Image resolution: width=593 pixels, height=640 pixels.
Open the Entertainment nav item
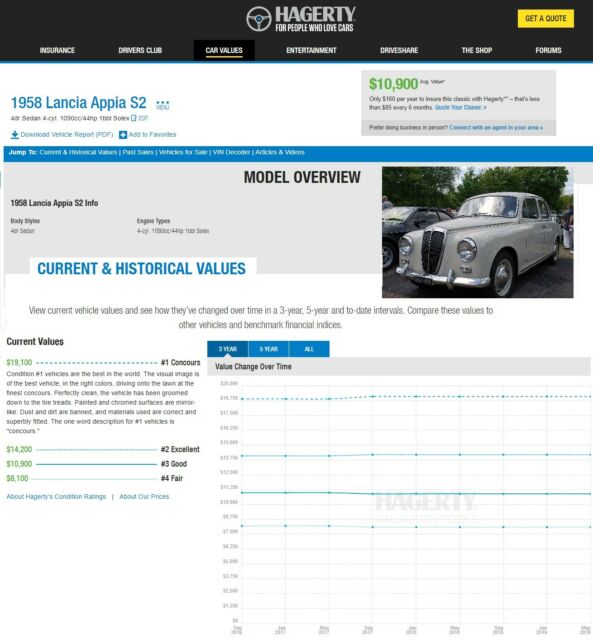point(311,50)
